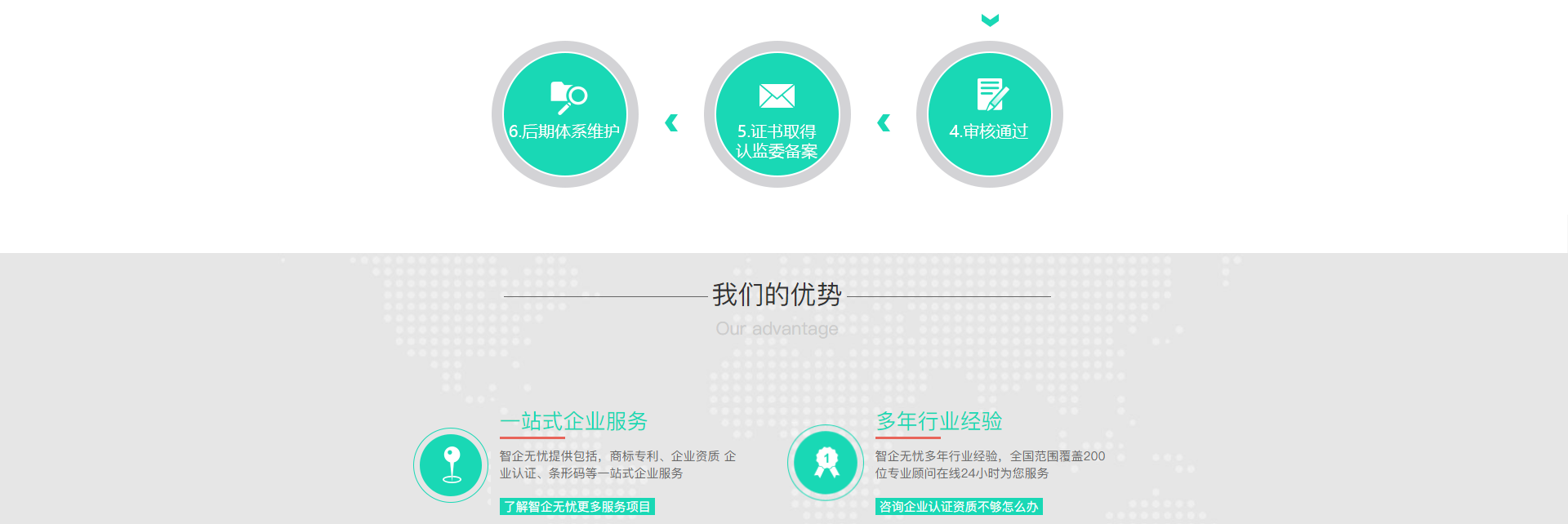Click the location pin icon
The width and height of the screenshot is (1568, 524).
pyautogui.click(x=452, y=464)
